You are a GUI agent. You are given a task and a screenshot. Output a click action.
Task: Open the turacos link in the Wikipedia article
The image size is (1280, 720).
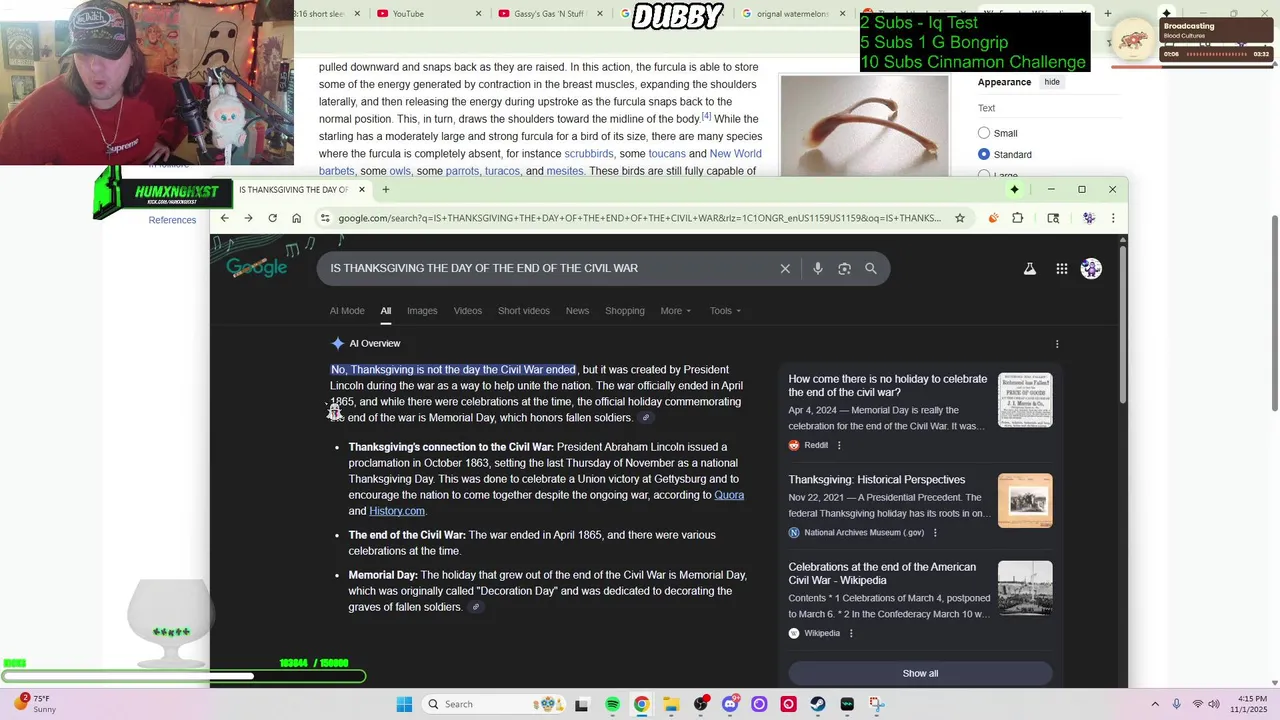point(502,171)
